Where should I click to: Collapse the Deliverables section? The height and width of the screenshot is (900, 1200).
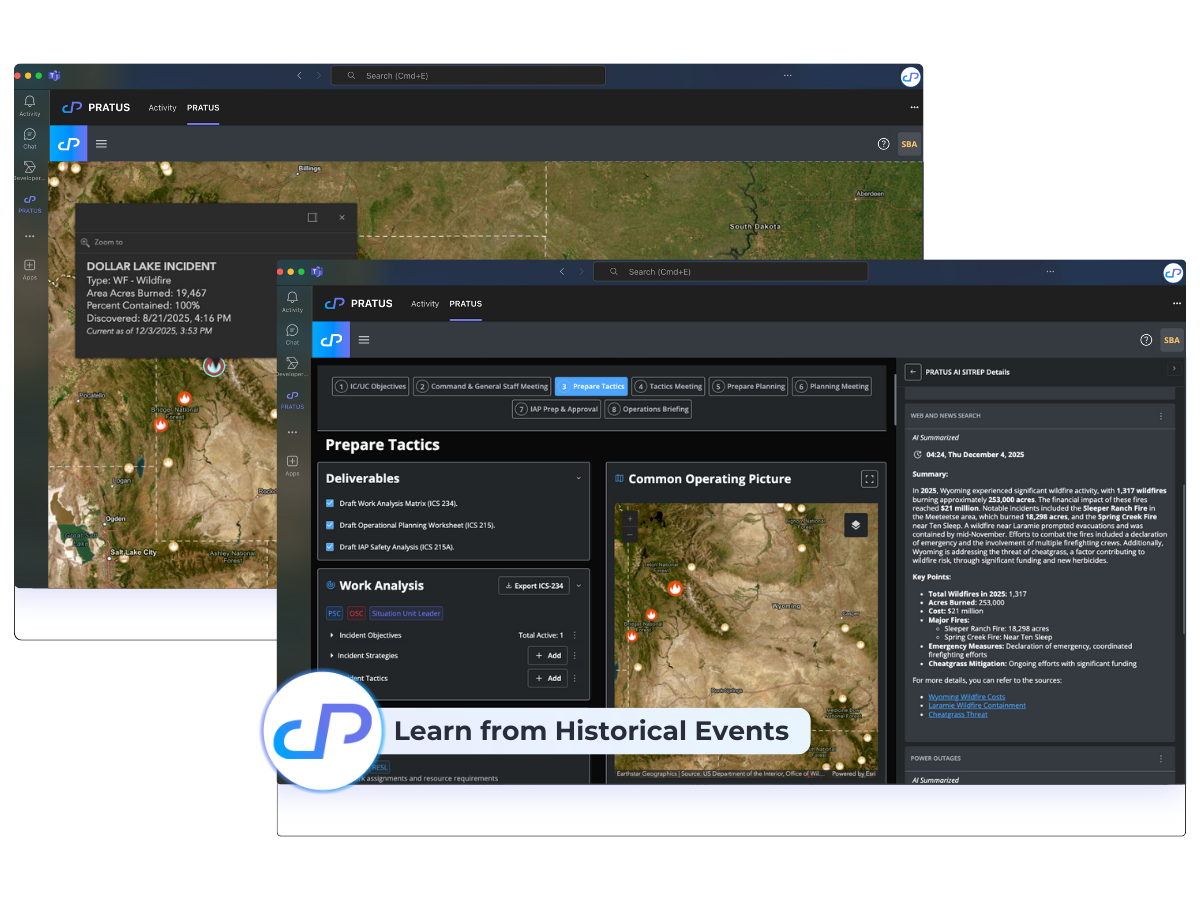coord(578,478)
